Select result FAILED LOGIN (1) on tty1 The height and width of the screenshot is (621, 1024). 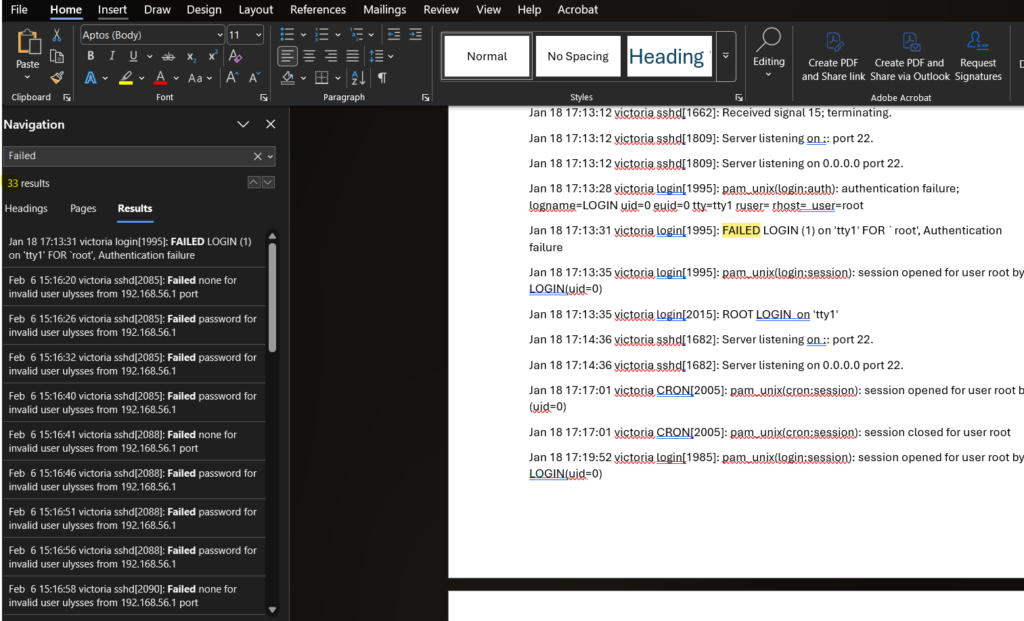[x=134, y=248]
